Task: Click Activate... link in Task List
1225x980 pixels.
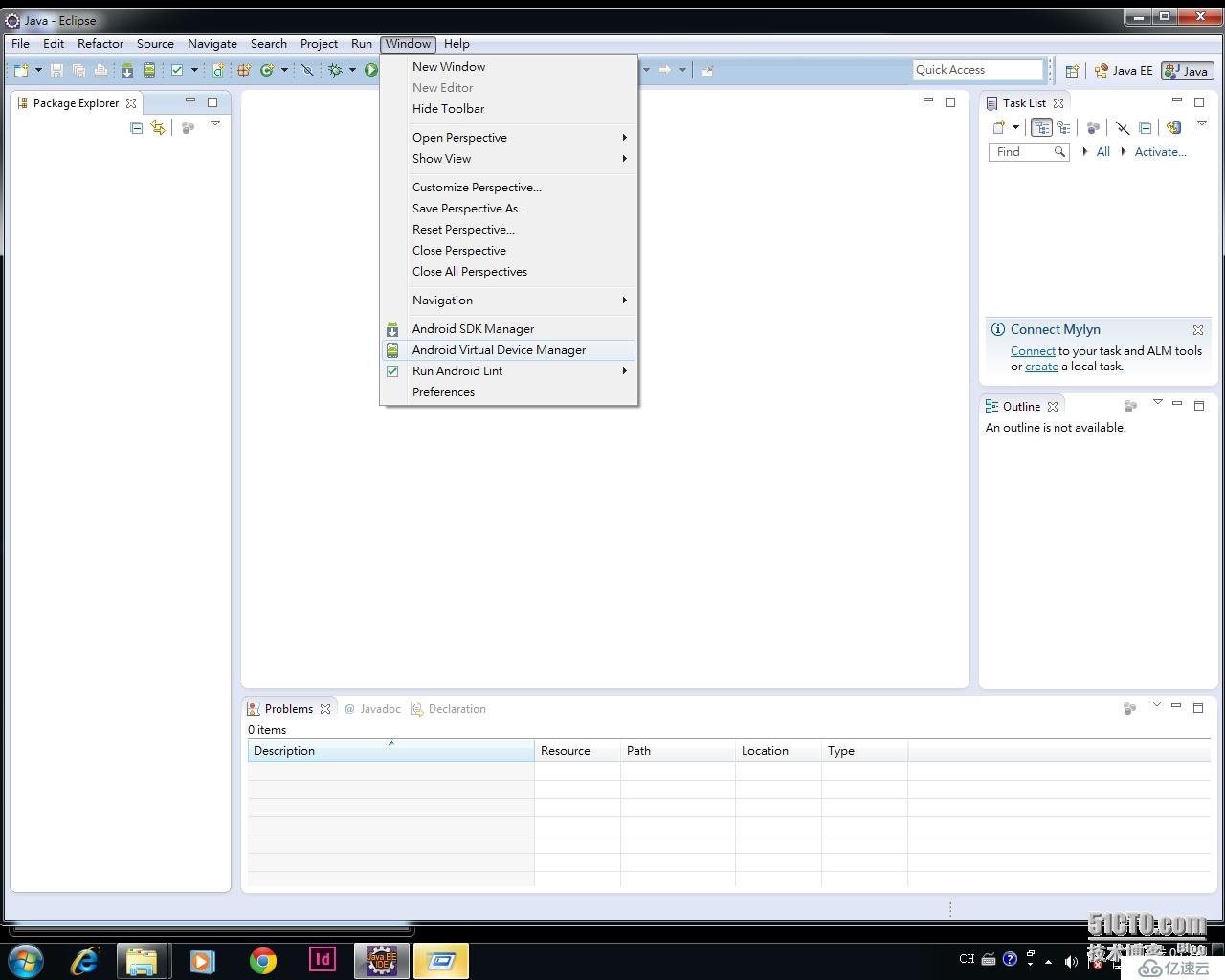Action: 1160,152
